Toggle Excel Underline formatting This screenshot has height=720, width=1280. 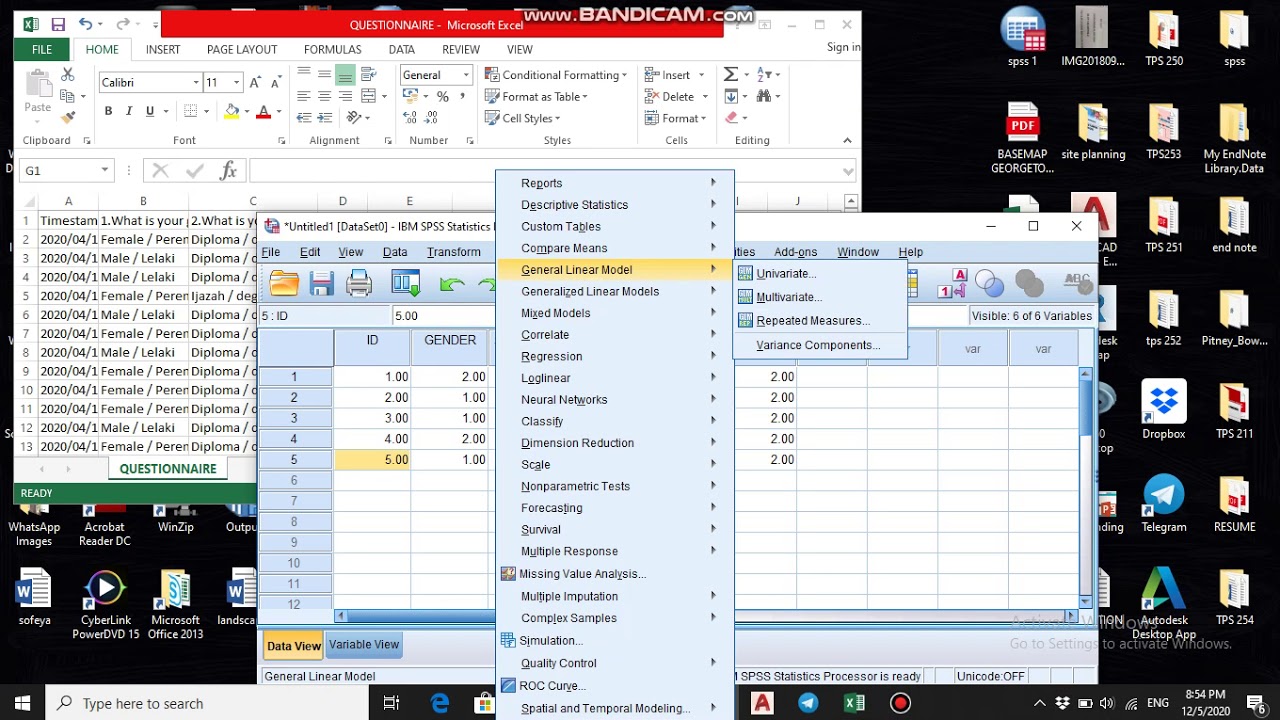tap(150, 111)
